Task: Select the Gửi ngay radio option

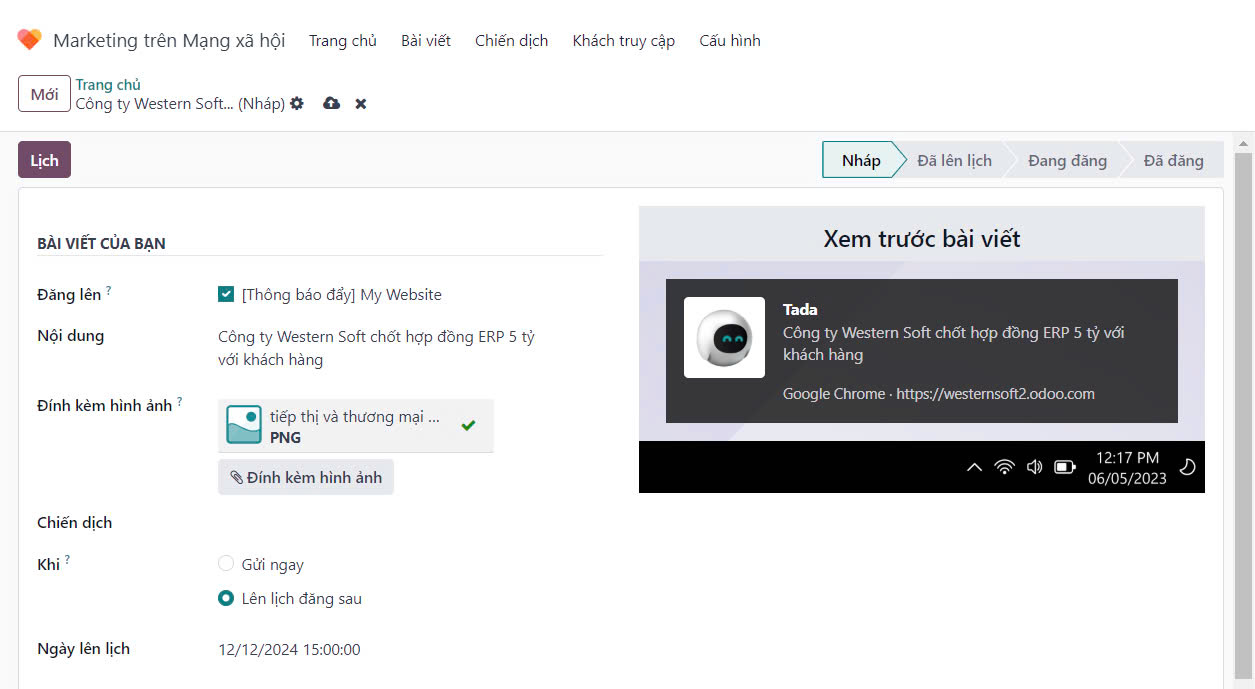Action: (x=226, y=564)
